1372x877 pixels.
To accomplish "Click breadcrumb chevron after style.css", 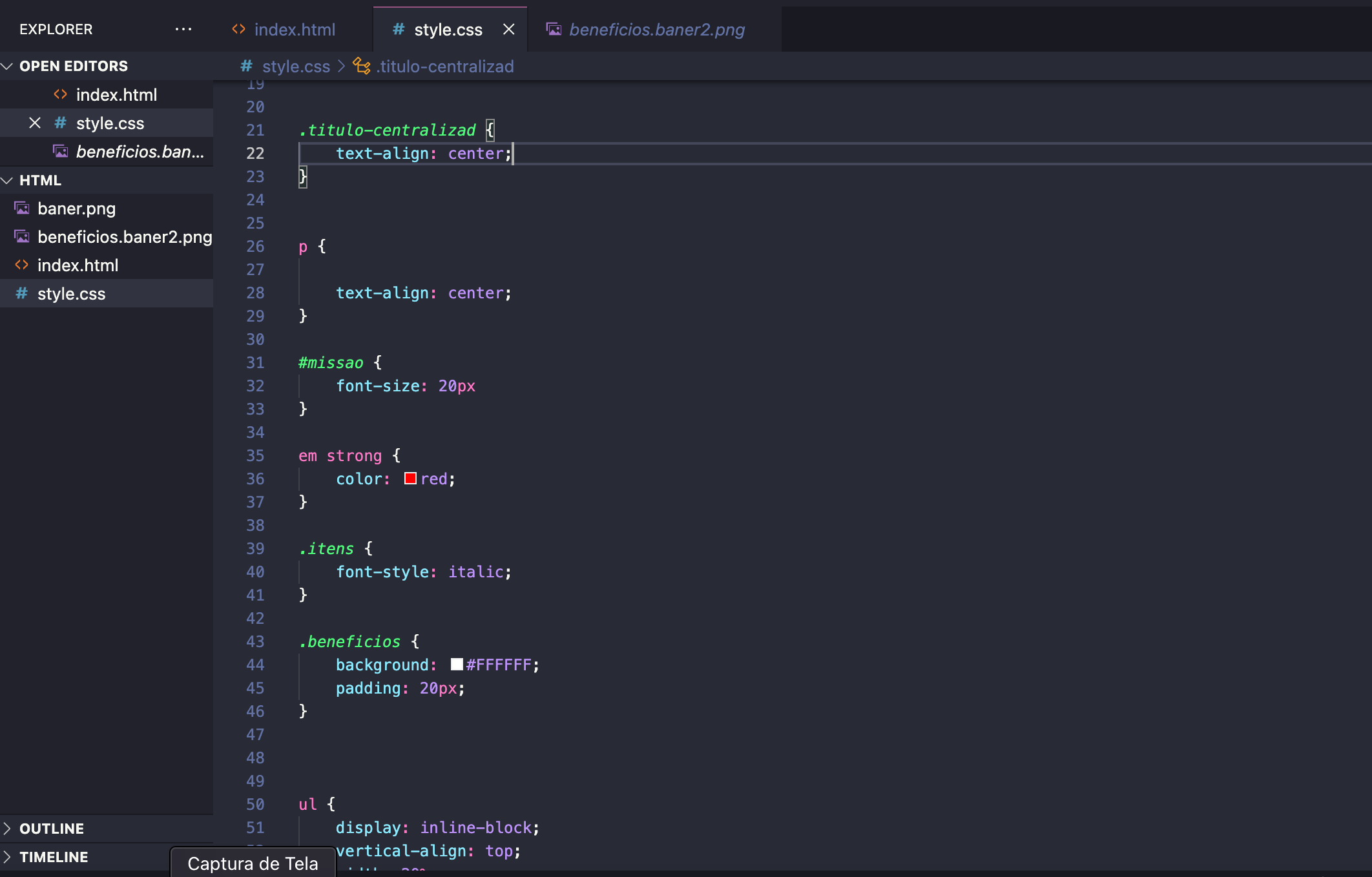I will pyautogui.click(x=341, y=66).
